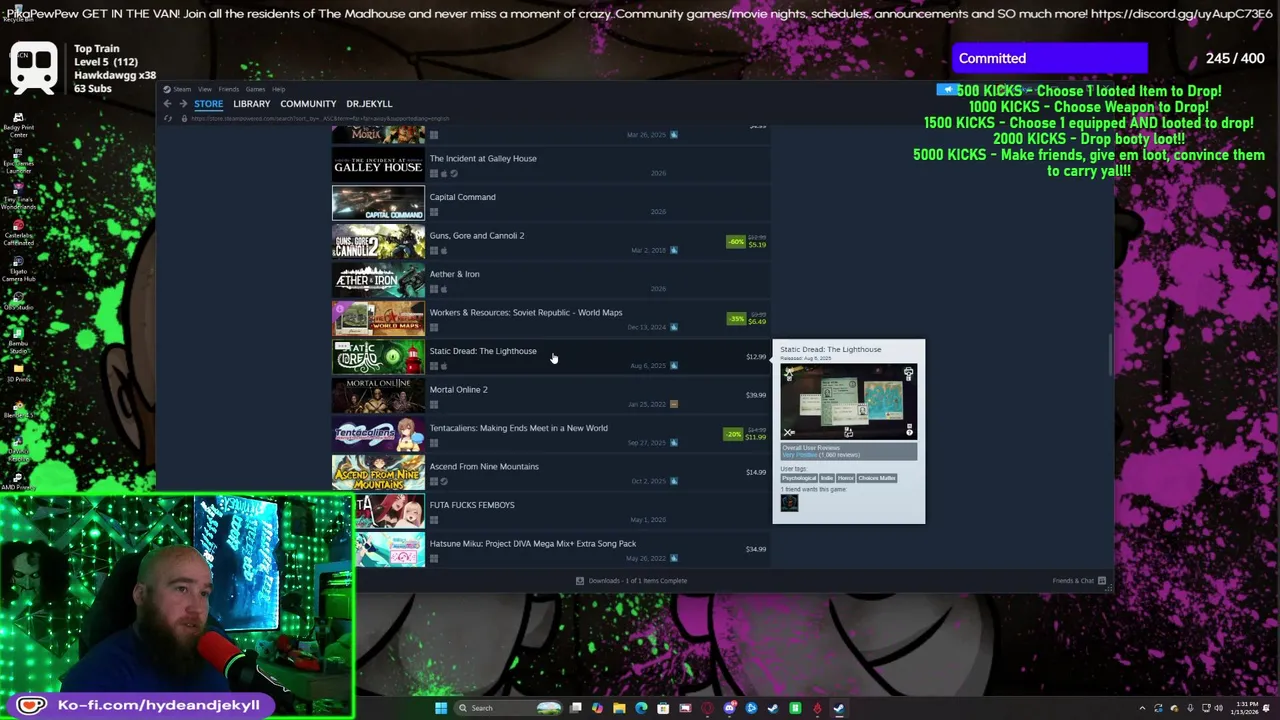This screenshot has width=1280, height=720.
Task: Open Static Dread: The Lighthouse listing
Action: [551, 357]
